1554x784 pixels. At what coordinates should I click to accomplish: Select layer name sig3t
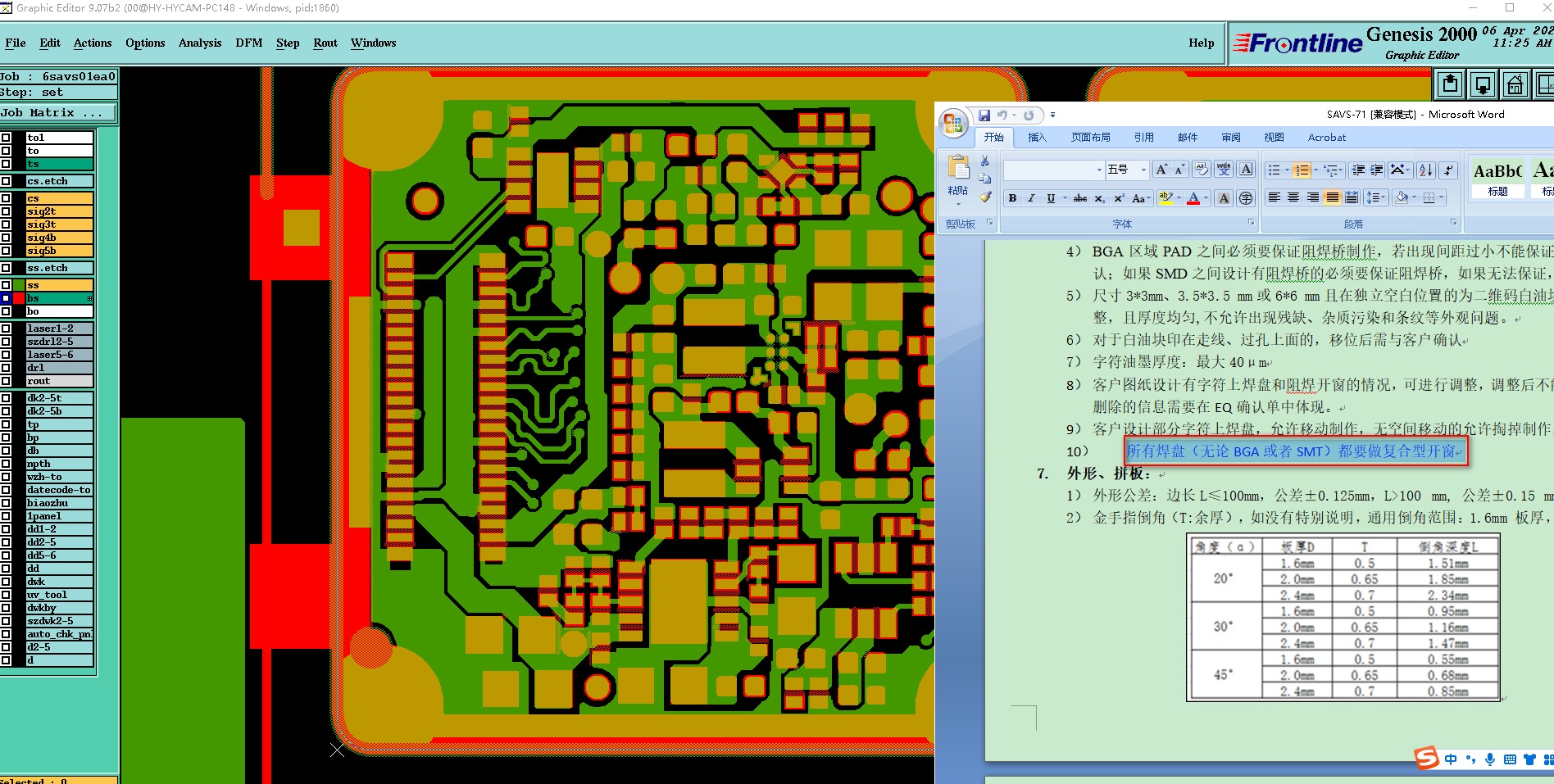click(x=59, y=224)
